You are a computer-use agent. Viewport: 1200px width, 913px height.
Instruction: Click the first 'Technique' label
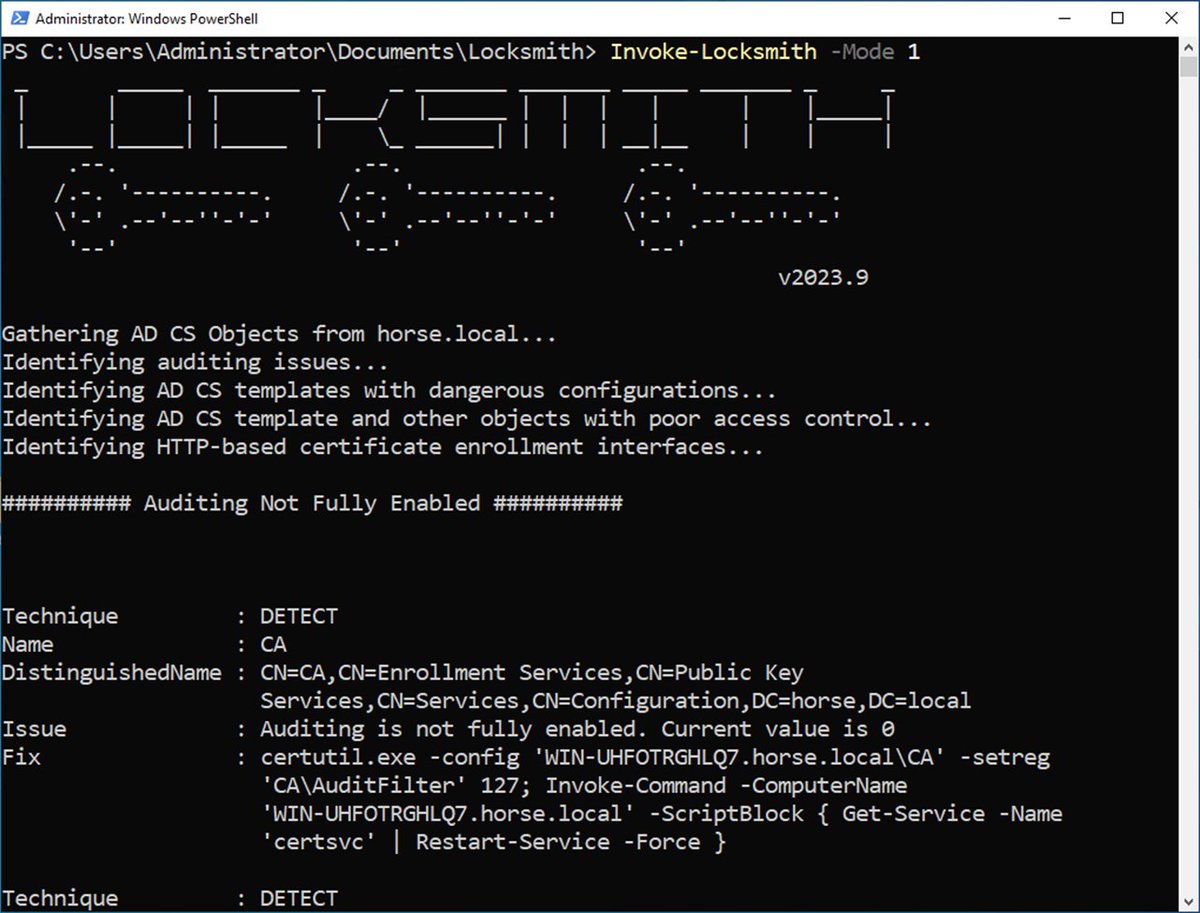tap(60, 616)
